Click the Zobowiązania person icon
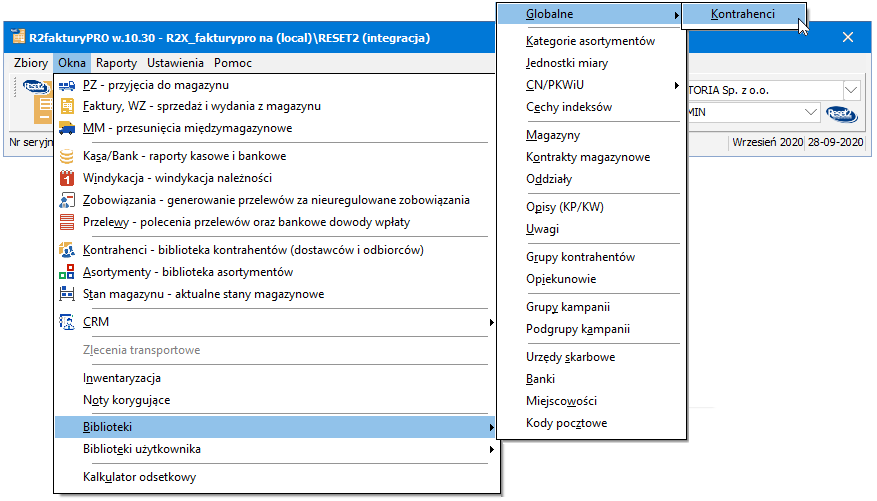This screenshot has height=501, width=877. click(67, 200)
